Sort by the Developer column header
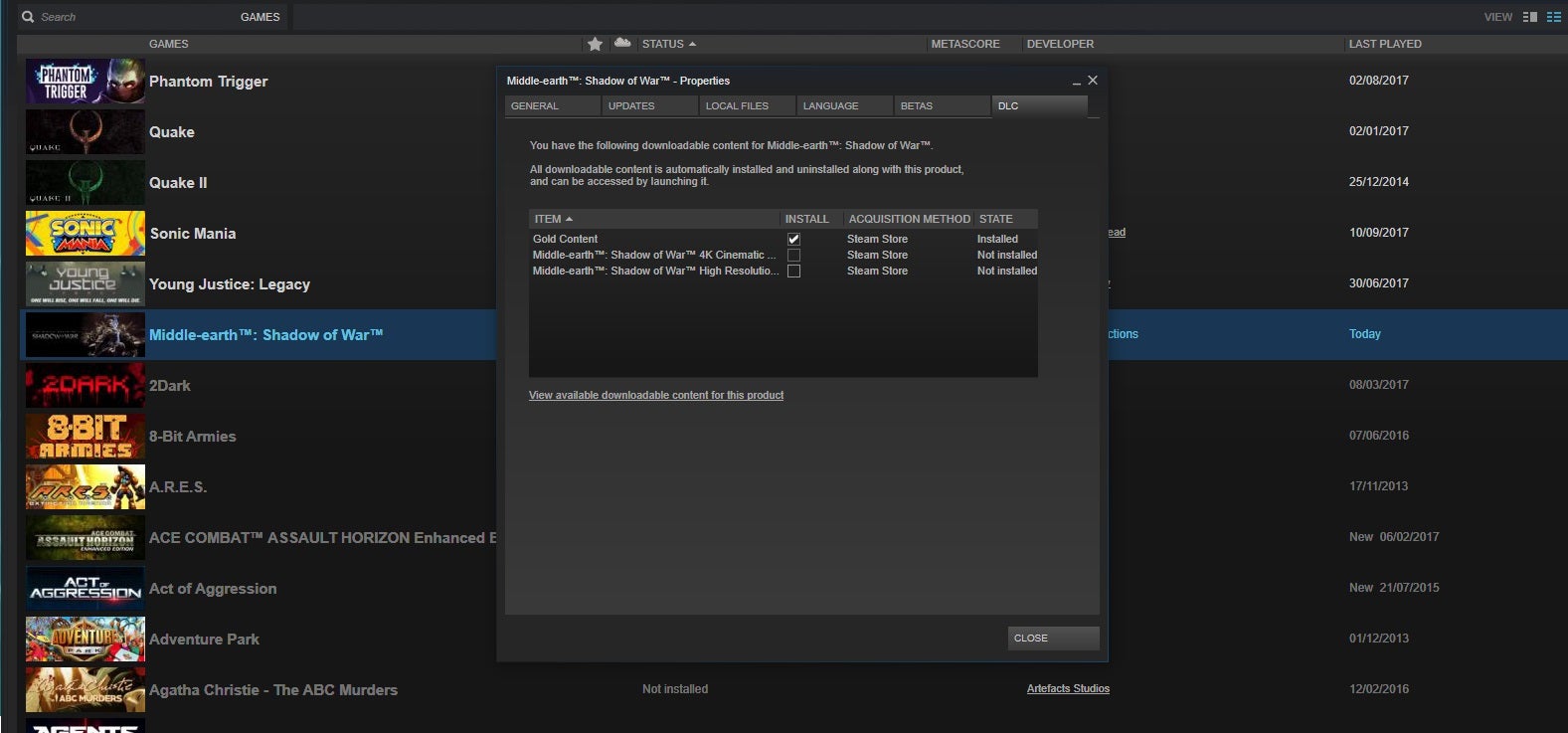Screen dimensions: 1568x733 point(1060,44)
